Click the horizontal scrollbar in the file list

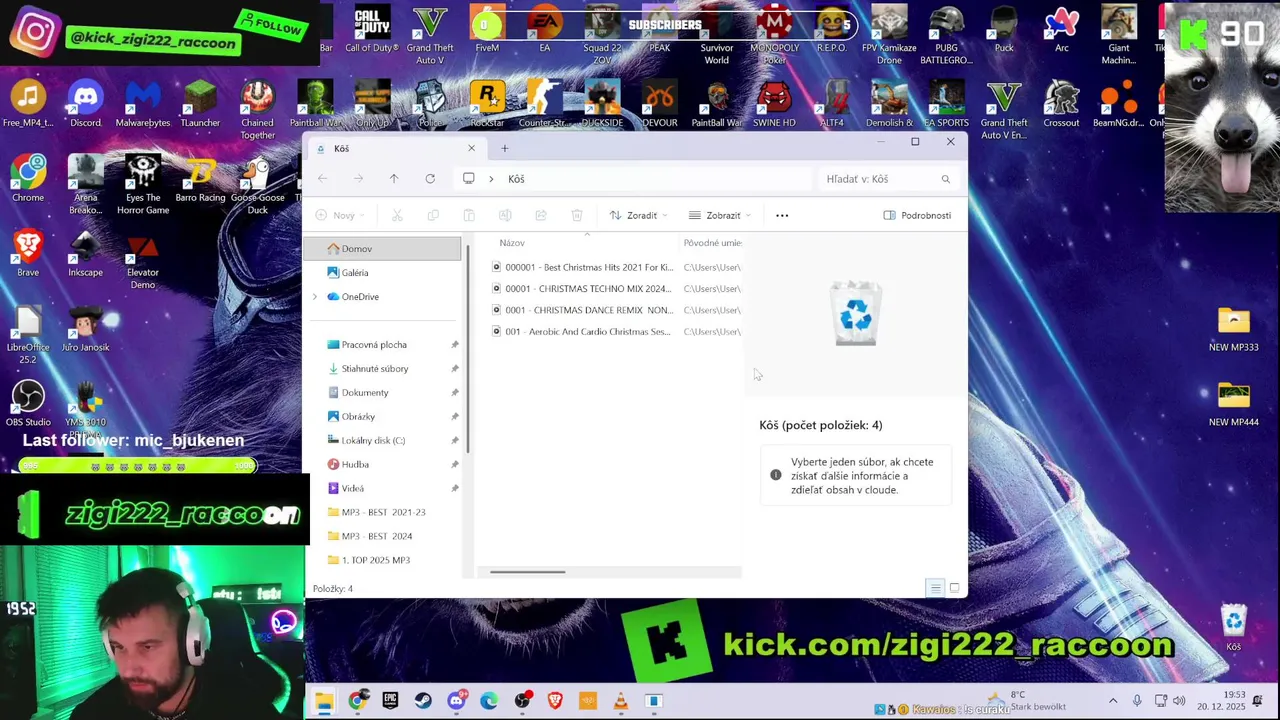(x=527, y=572)
